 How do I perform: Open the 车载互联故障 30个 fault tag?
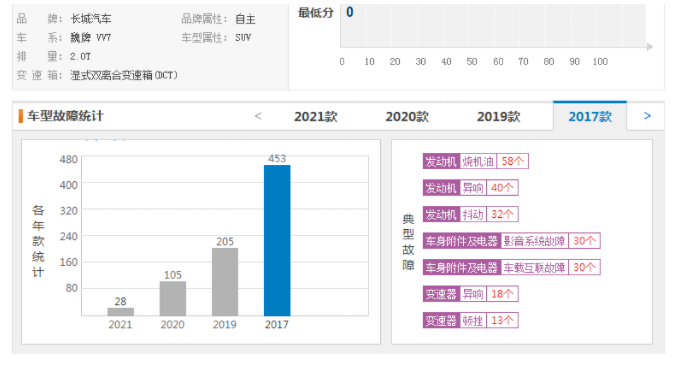(x=512, y=268)
